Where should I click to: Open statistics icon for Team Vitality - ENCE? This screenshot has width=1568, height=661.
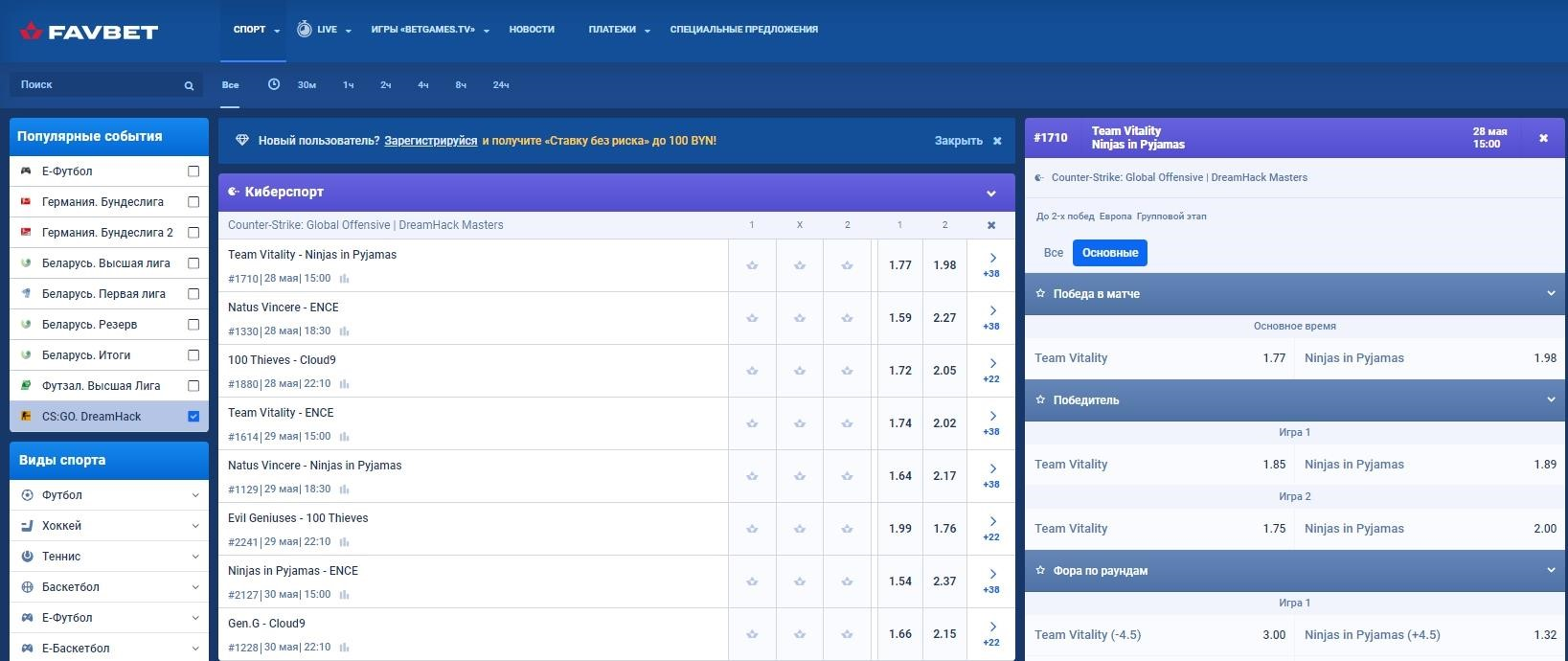click(344, 437)
